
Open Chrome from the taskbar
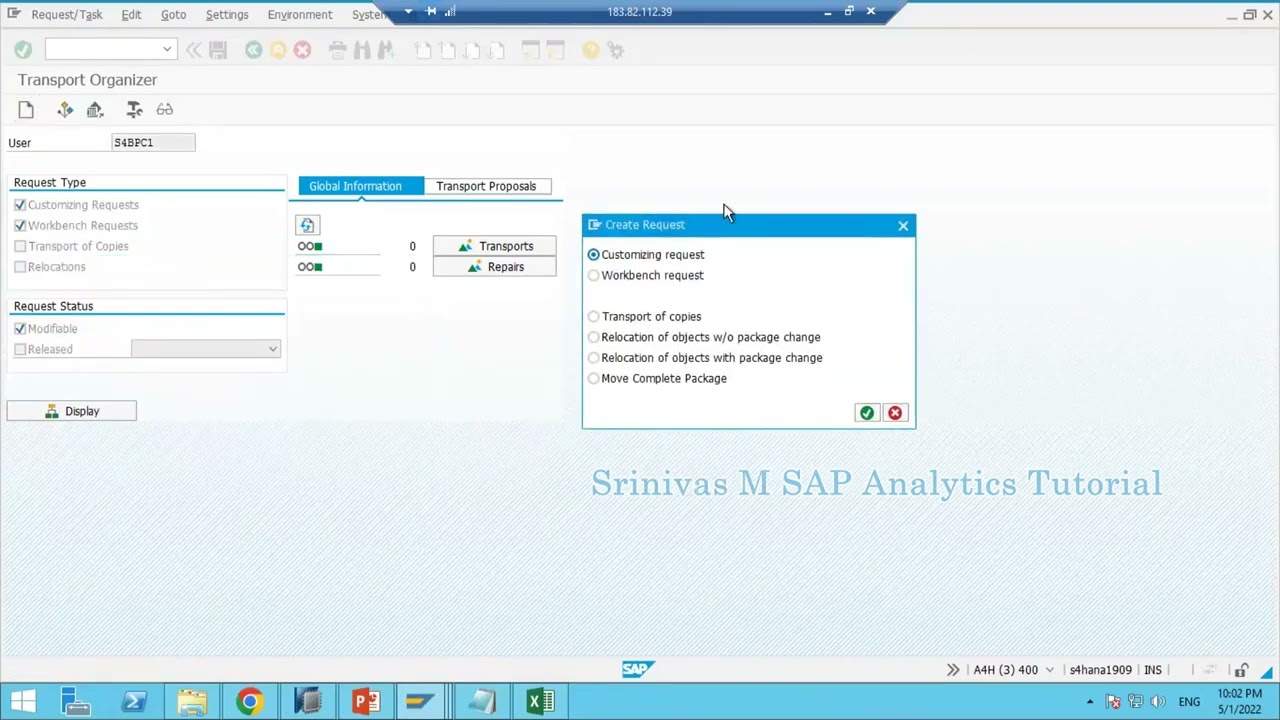(x=250, y=701)
